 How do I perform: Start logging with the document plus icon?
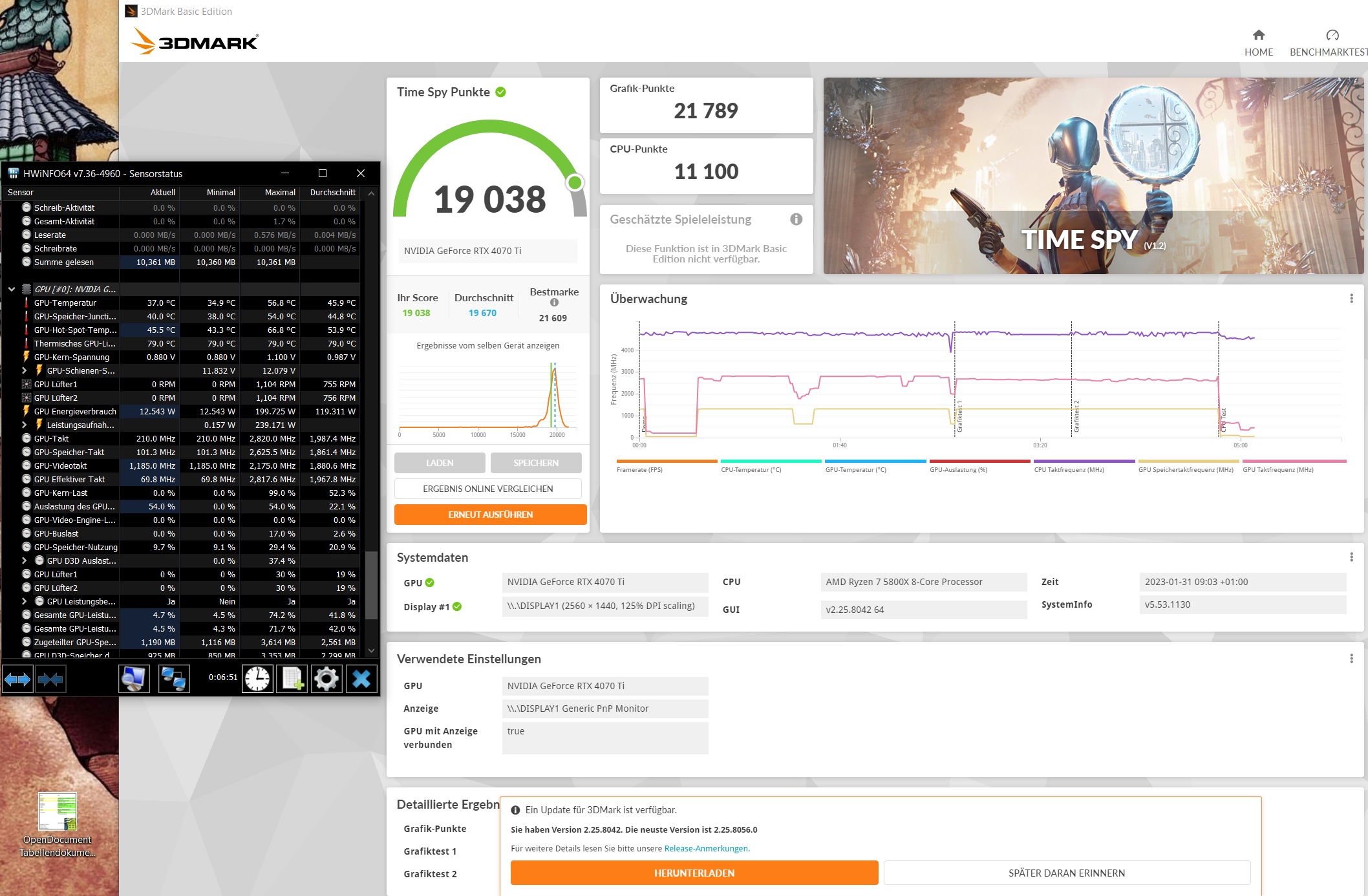[292, 679]
